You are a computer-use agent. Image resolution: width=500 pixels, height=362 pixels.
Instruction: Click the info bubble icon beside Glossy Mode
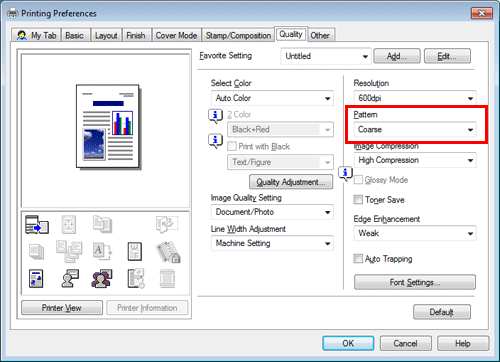(345, 173)
